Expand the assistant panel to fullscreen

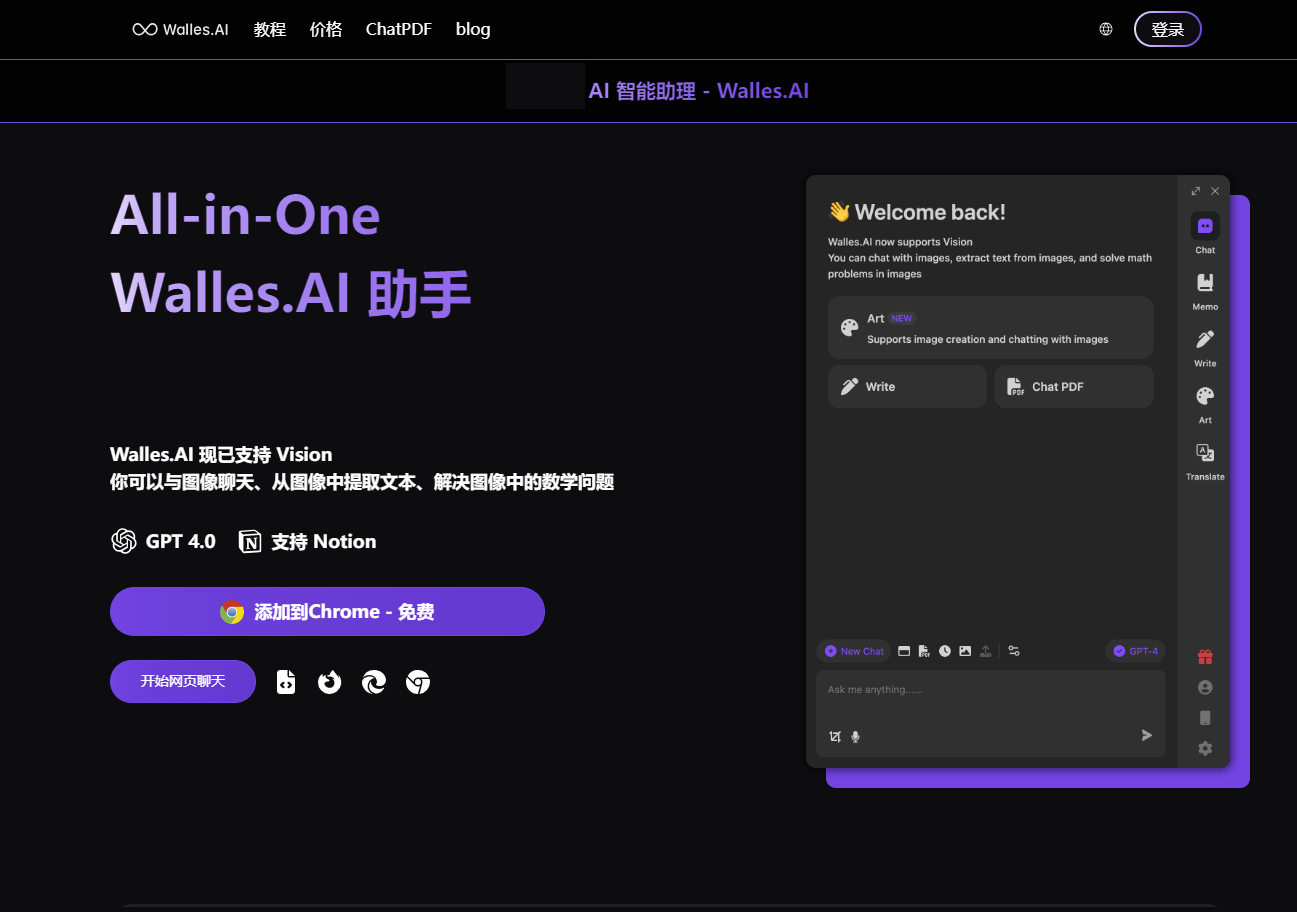tap(1196, 191)
